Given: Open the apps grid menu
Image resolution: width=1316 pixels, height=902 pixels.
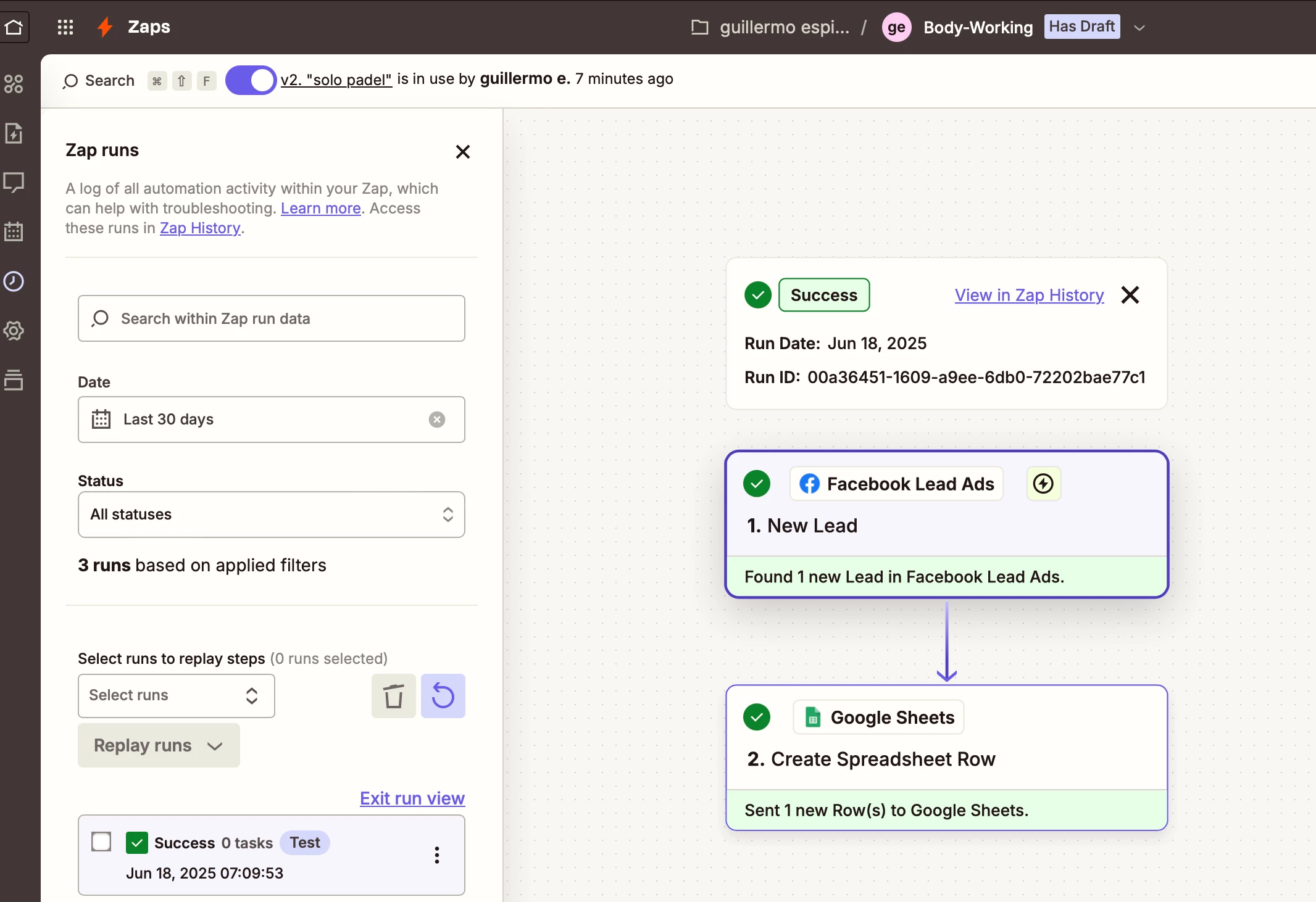Looking at the screenshot, I should [x=65, y=27].
